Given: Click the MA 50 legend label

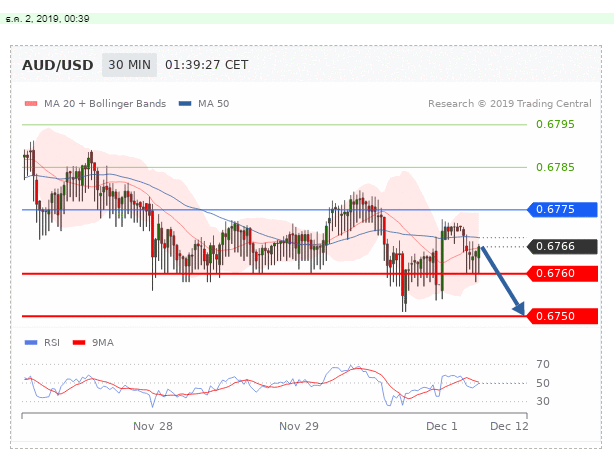Looking at the screenshot, I should pos(213,104).
